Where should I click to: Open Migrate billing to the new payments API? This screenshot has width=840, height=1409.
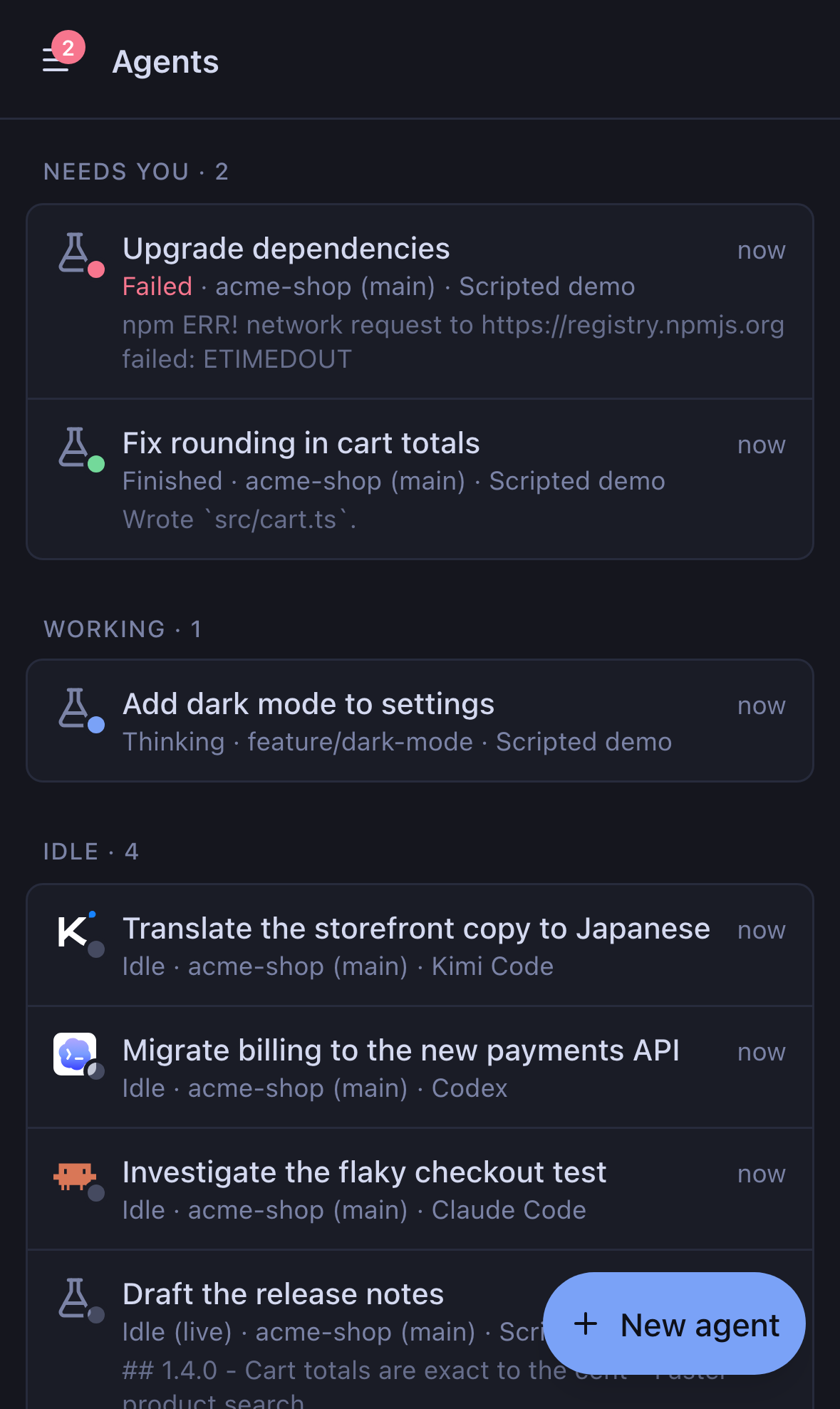pos(420,1067)
